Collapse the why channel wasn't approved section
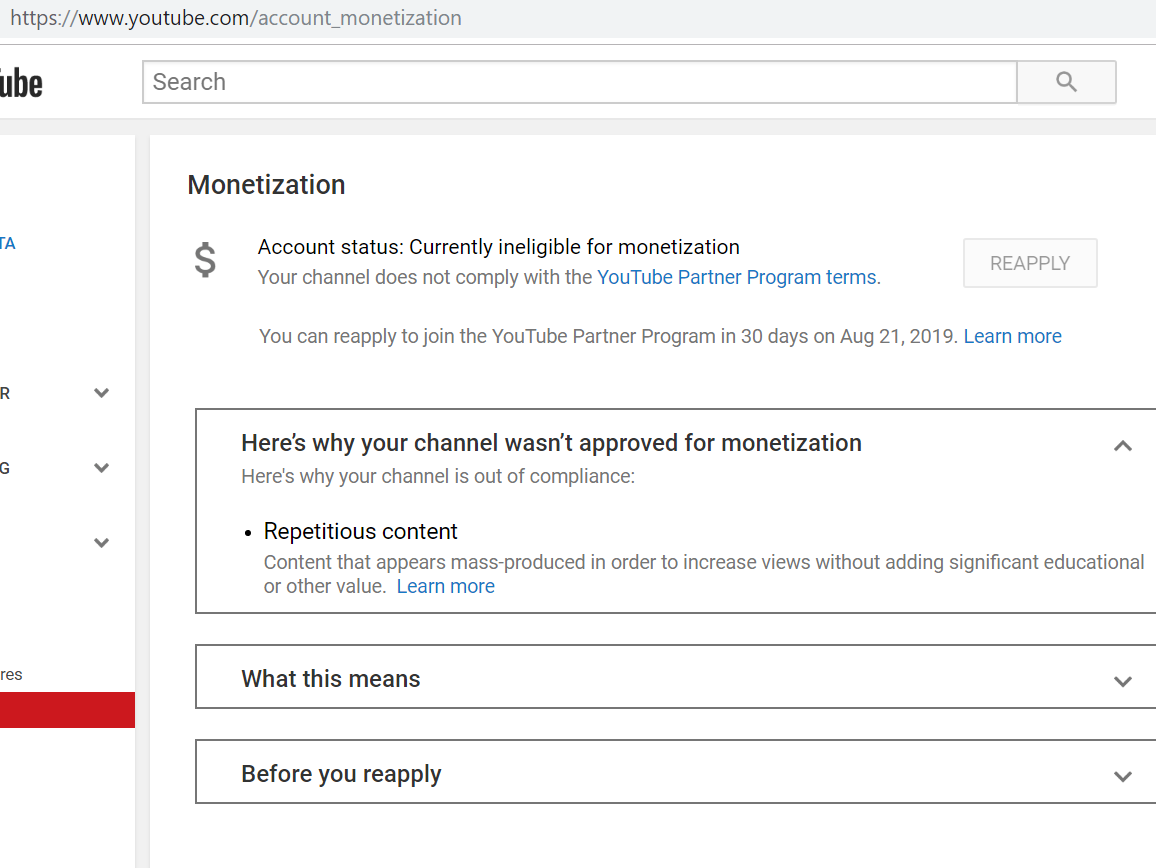Image resolution: width=1156 pixels, height=868 pixels. coord(1122,445)
